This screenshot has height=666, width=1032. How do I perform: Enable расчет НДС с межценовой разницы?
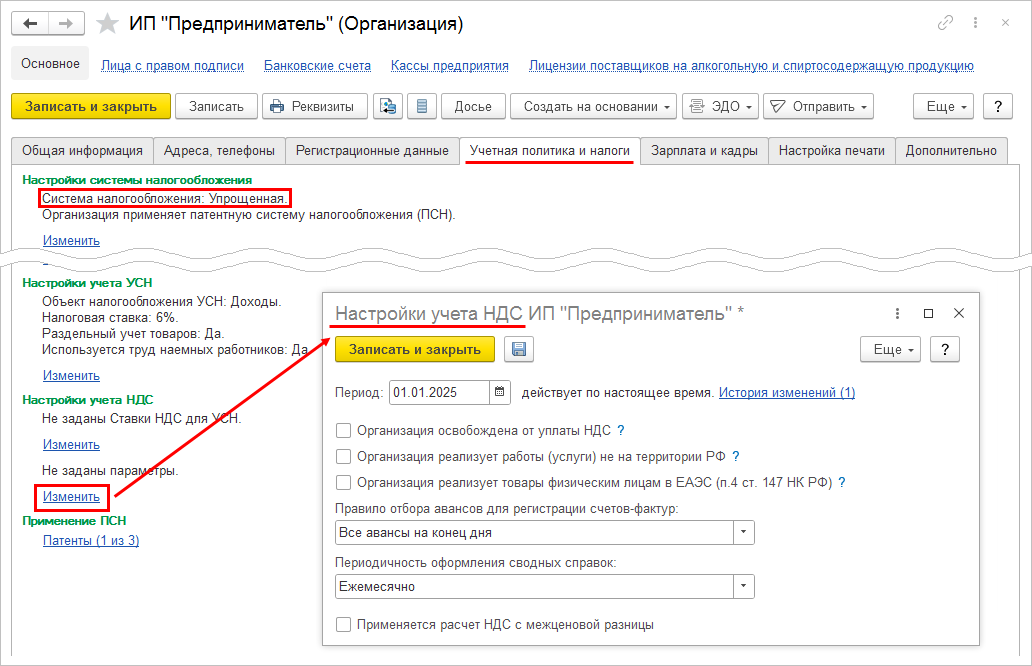(x=343, y=625)
